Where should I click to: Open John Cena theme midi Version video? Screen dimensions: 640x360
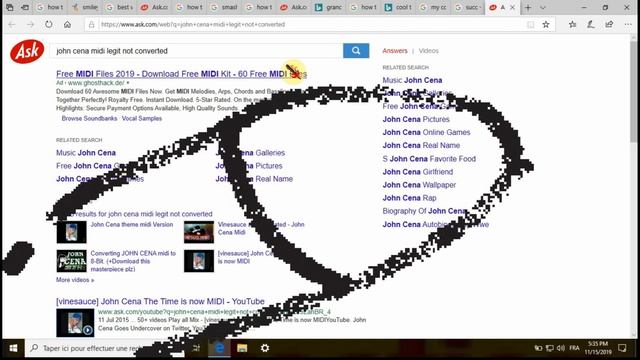coord(132,224)
